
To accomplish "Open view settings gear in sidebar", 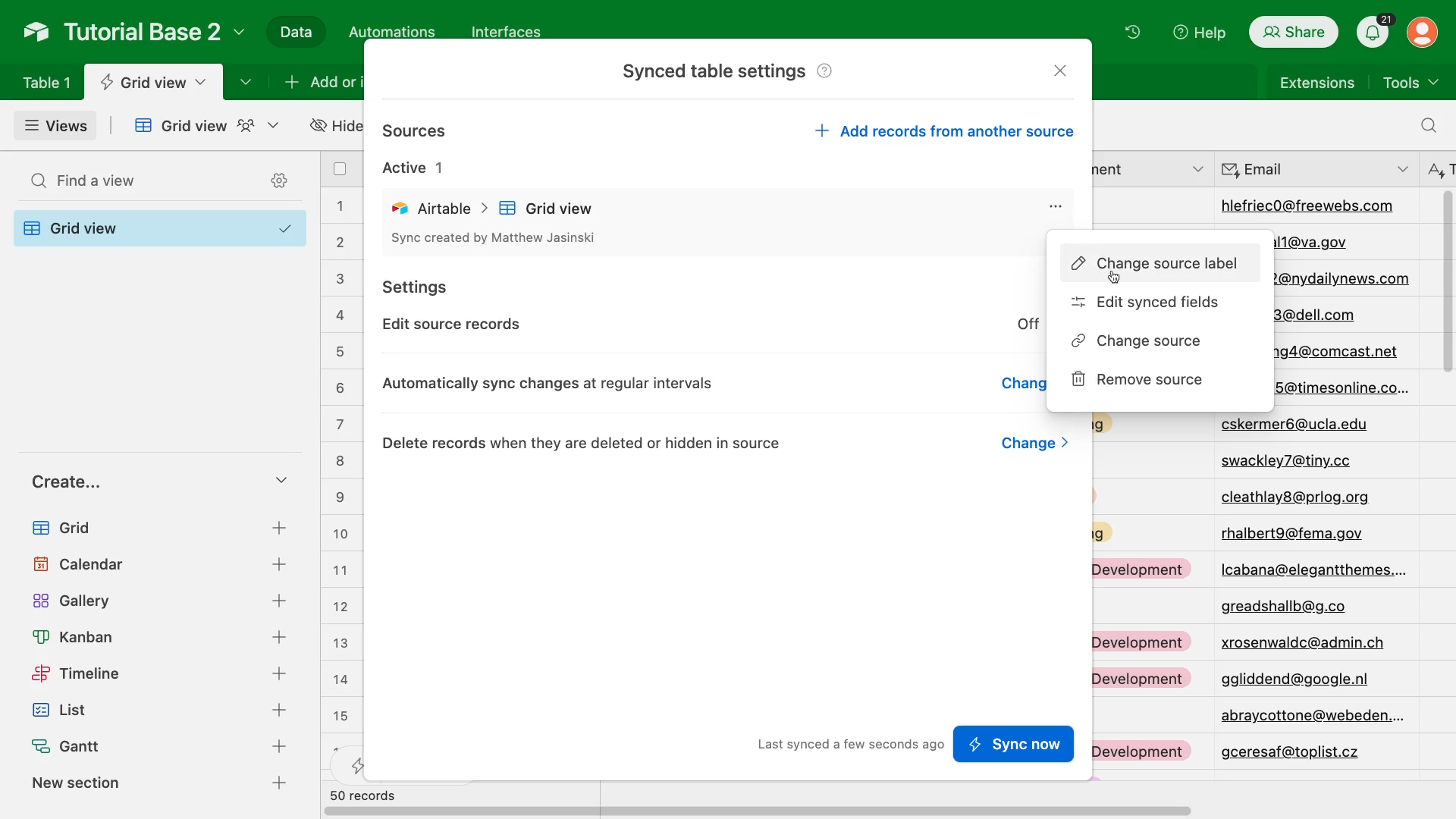I will 279,180.
